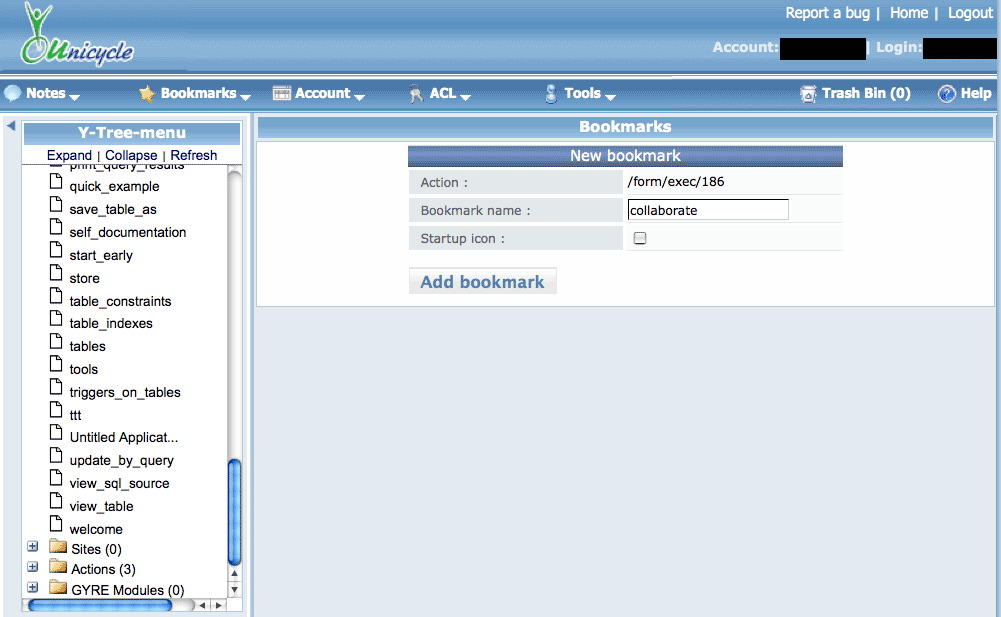Click the Notes speech bubble icon
The image size is (1001, 617).
12,94
